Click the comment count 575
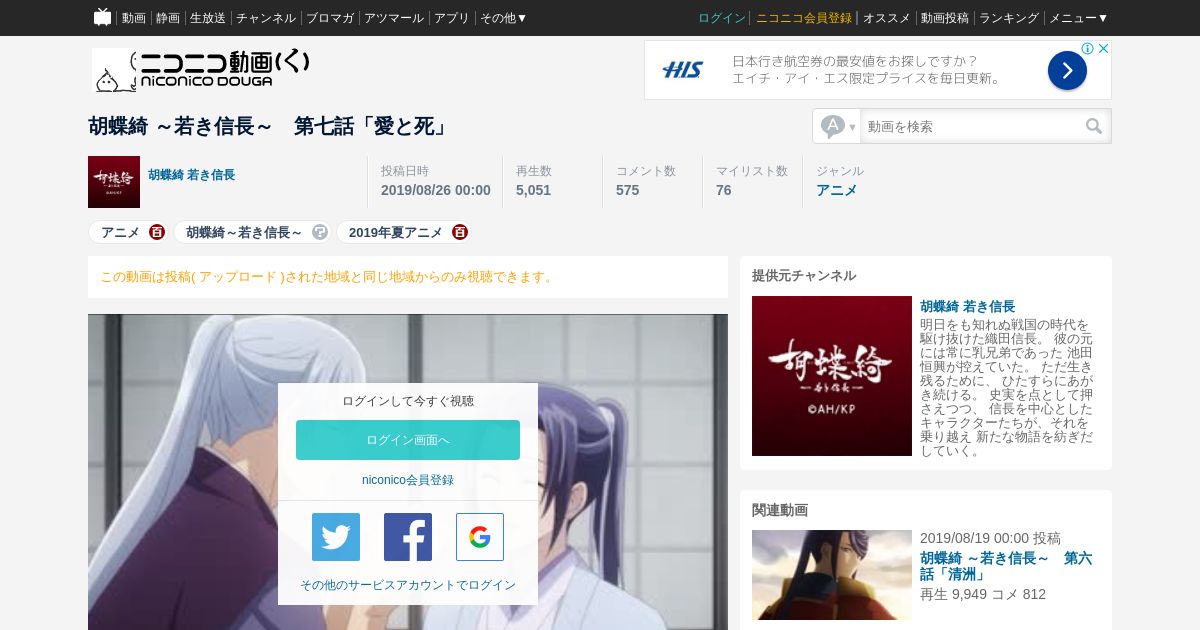 click(x=627, y=190)
